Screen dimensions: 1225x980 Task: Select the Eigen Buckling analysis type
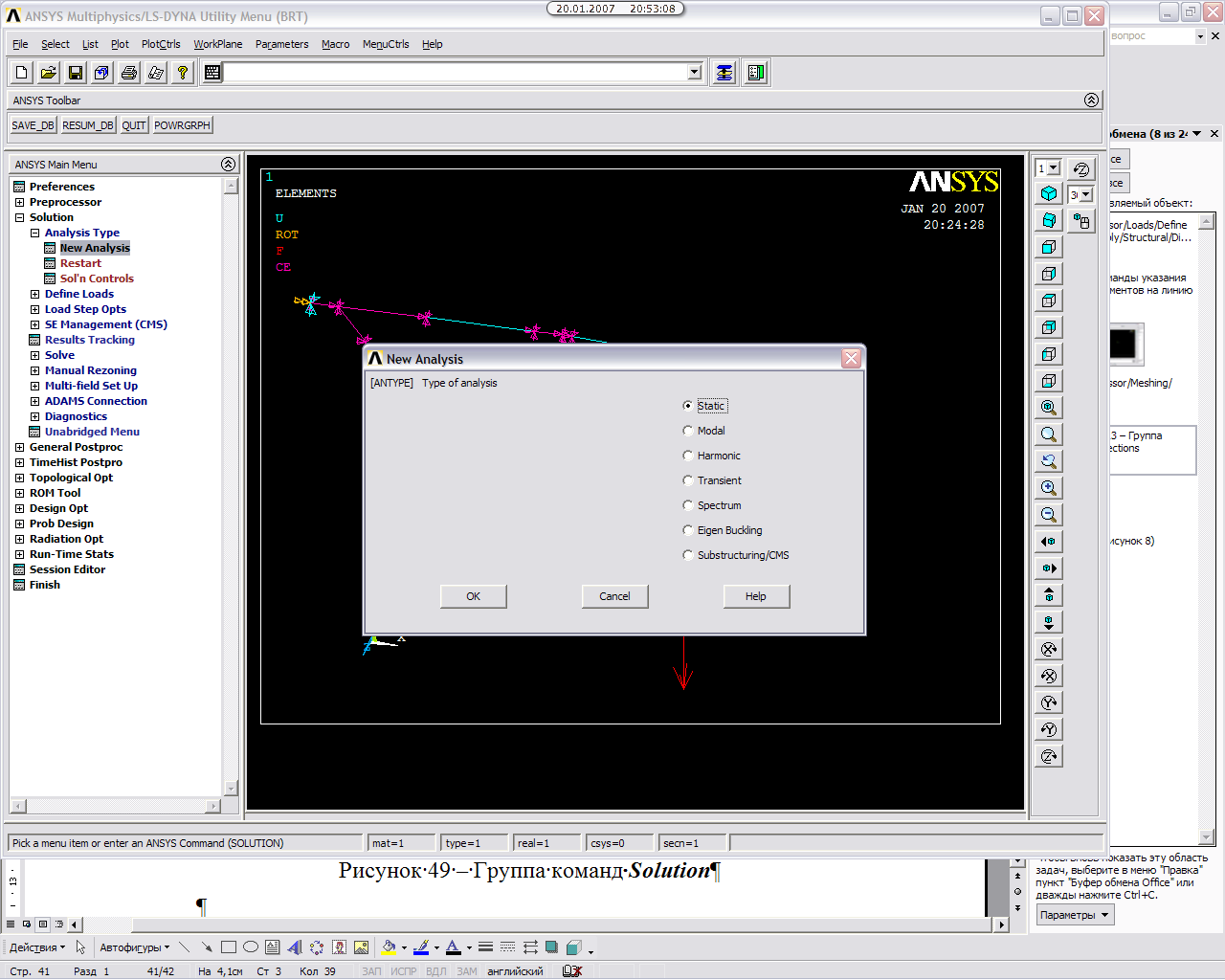687,530
